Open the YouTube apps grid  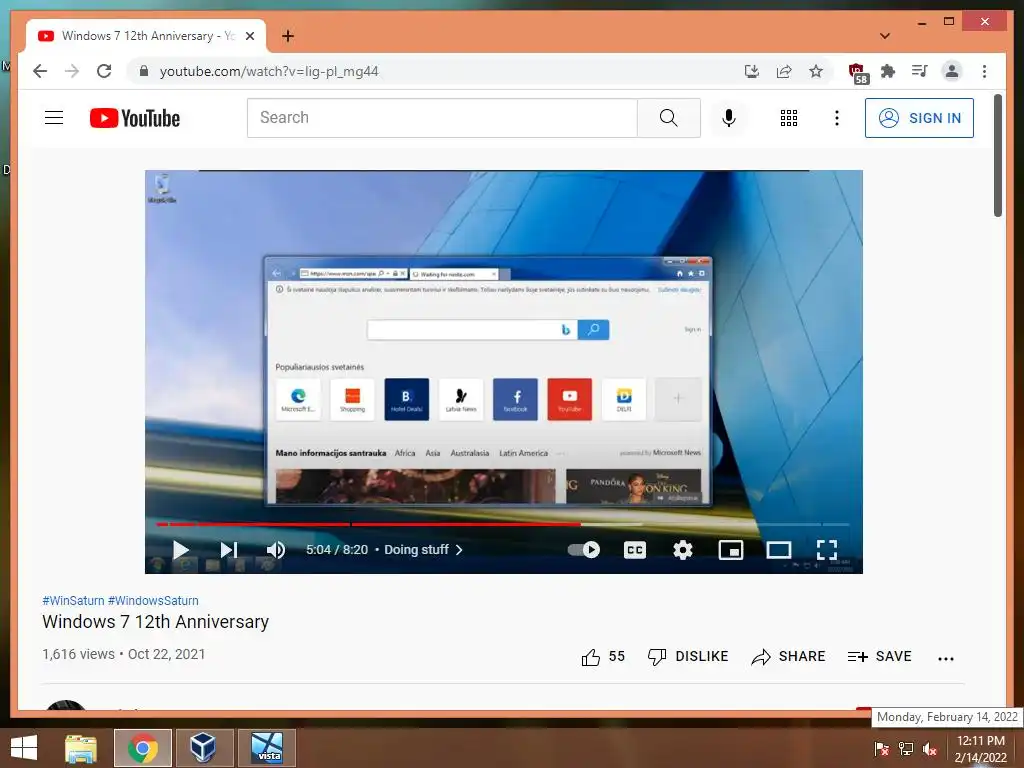[x=788, y=118]
